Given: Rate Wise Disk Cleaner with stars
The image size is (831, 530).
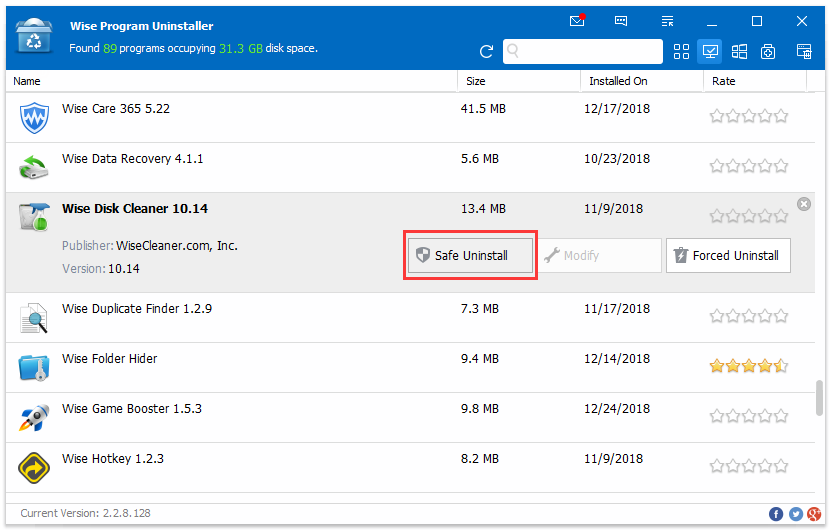Looking at the screenshot, I should click(x=748, y=216).
